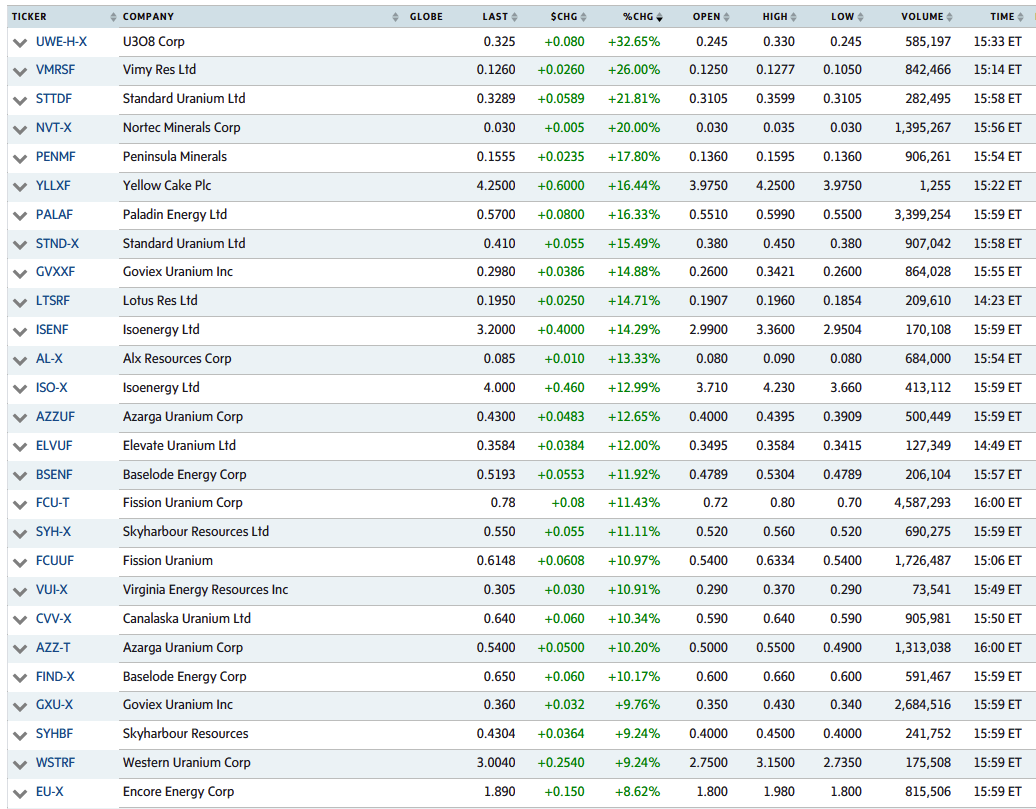Click the VOLUME column header label
Screen dimensions: 1036x809
tap(922, 17)
